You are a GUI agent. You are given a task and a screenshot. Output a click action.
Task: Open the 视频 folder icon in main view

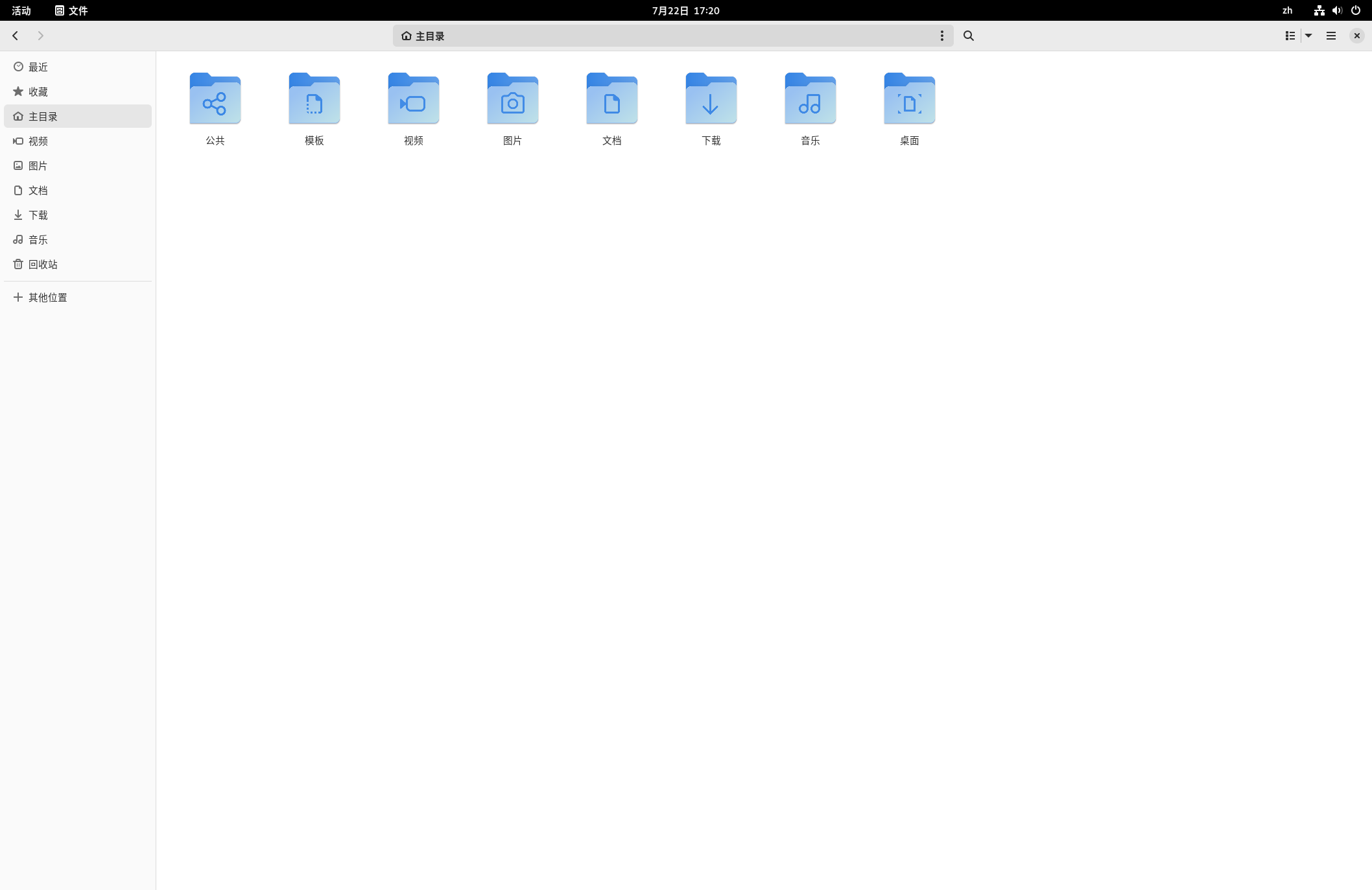[414, 99]
